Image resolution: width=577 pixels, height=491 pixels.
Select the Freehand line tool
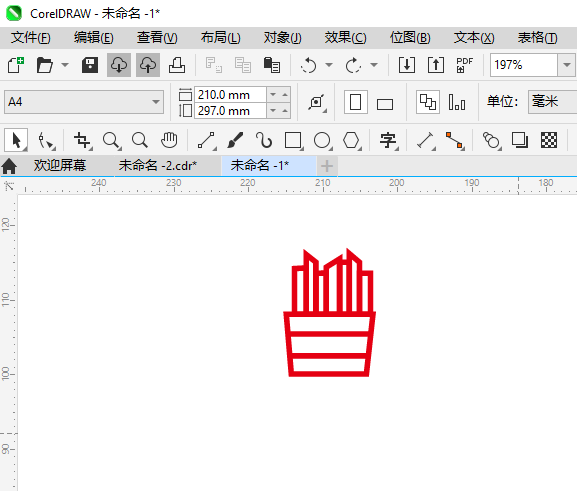(x=206, y=141)
